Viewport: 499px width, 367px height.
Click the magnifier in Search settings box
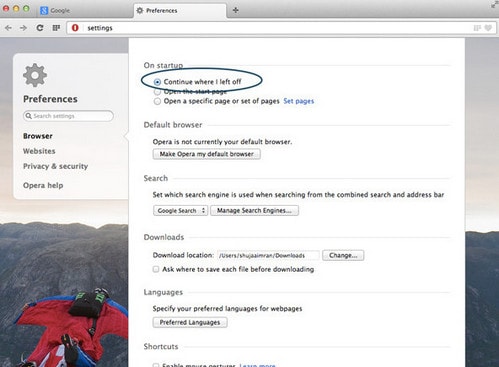tap(29, 116)
